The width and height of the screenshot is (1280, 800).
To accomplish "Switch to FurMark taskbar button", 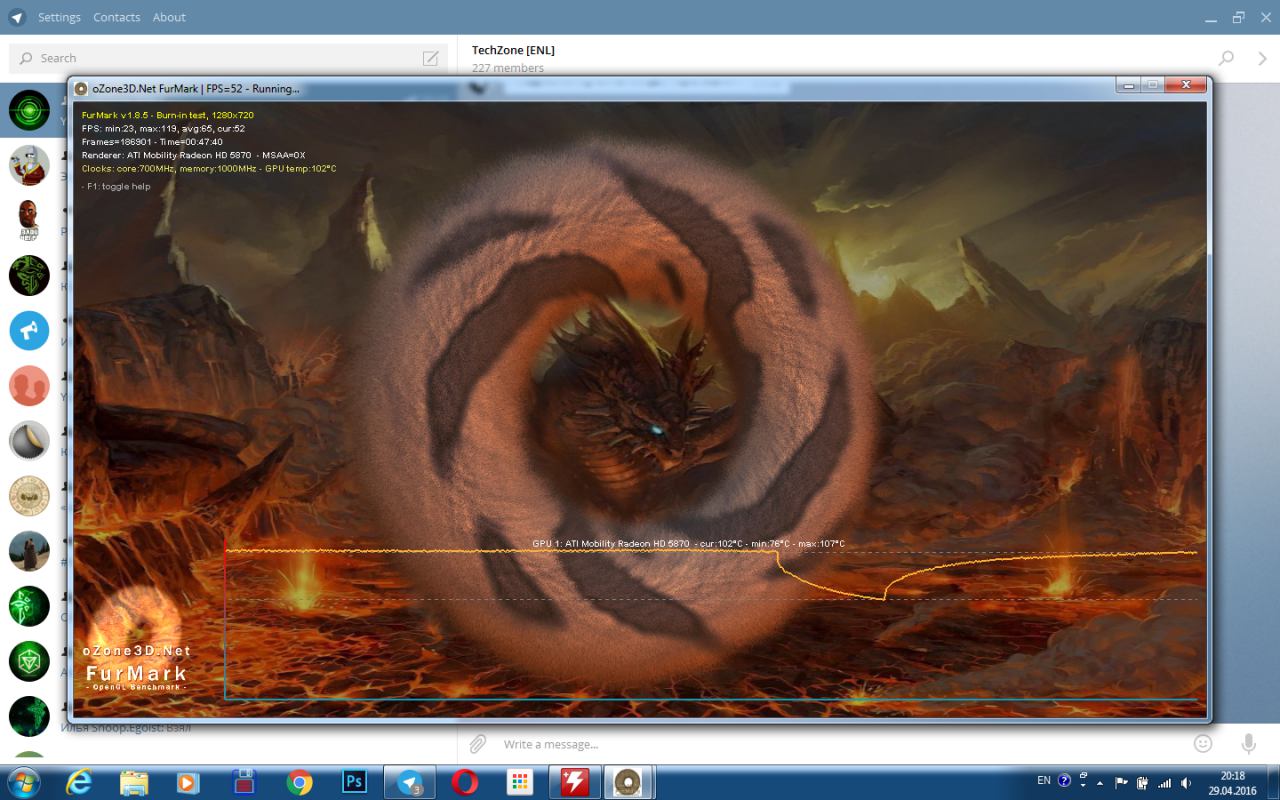I will point(628,782).
